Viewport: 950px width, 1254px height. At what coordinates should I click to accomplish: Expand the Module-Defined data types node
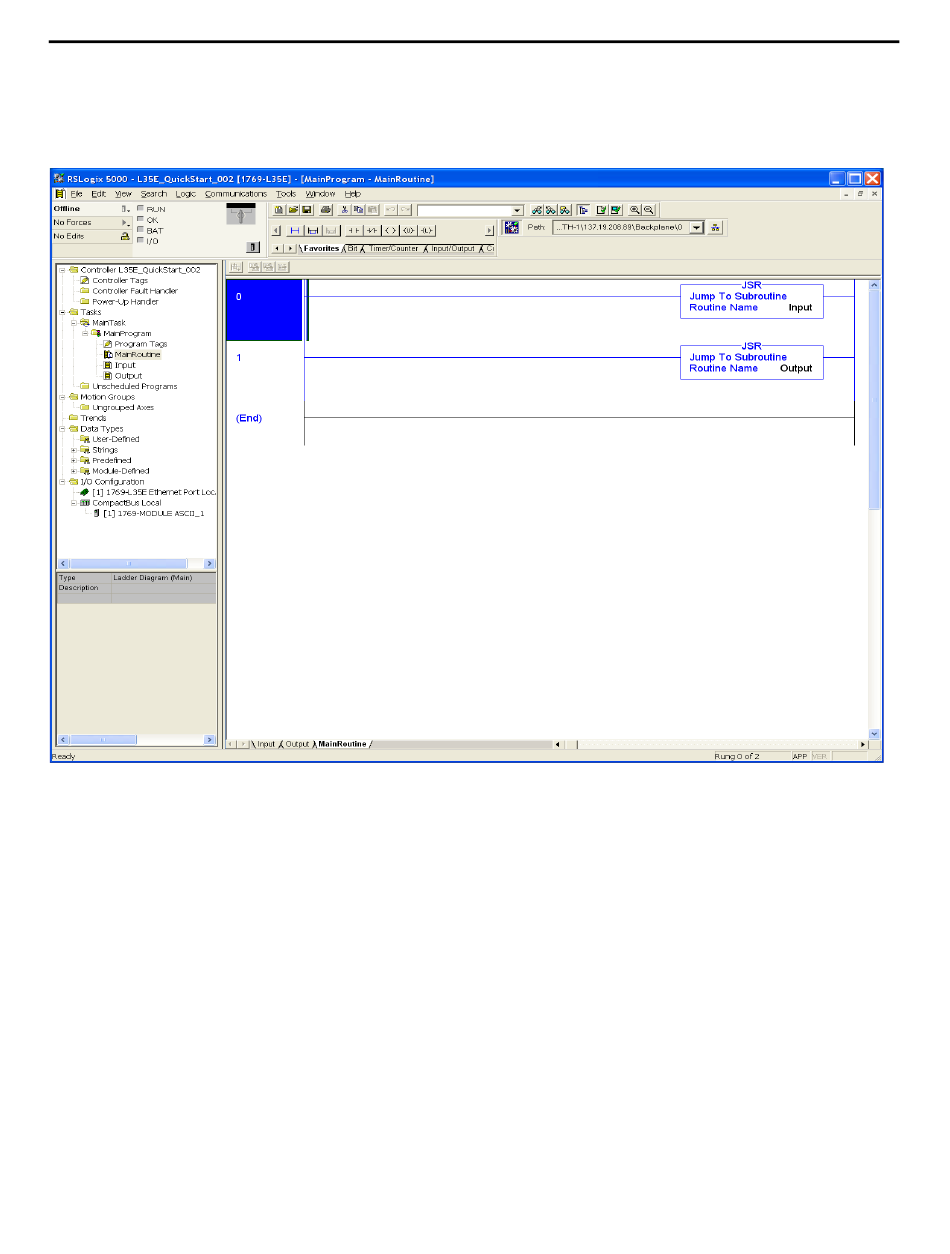pos(74,471)
